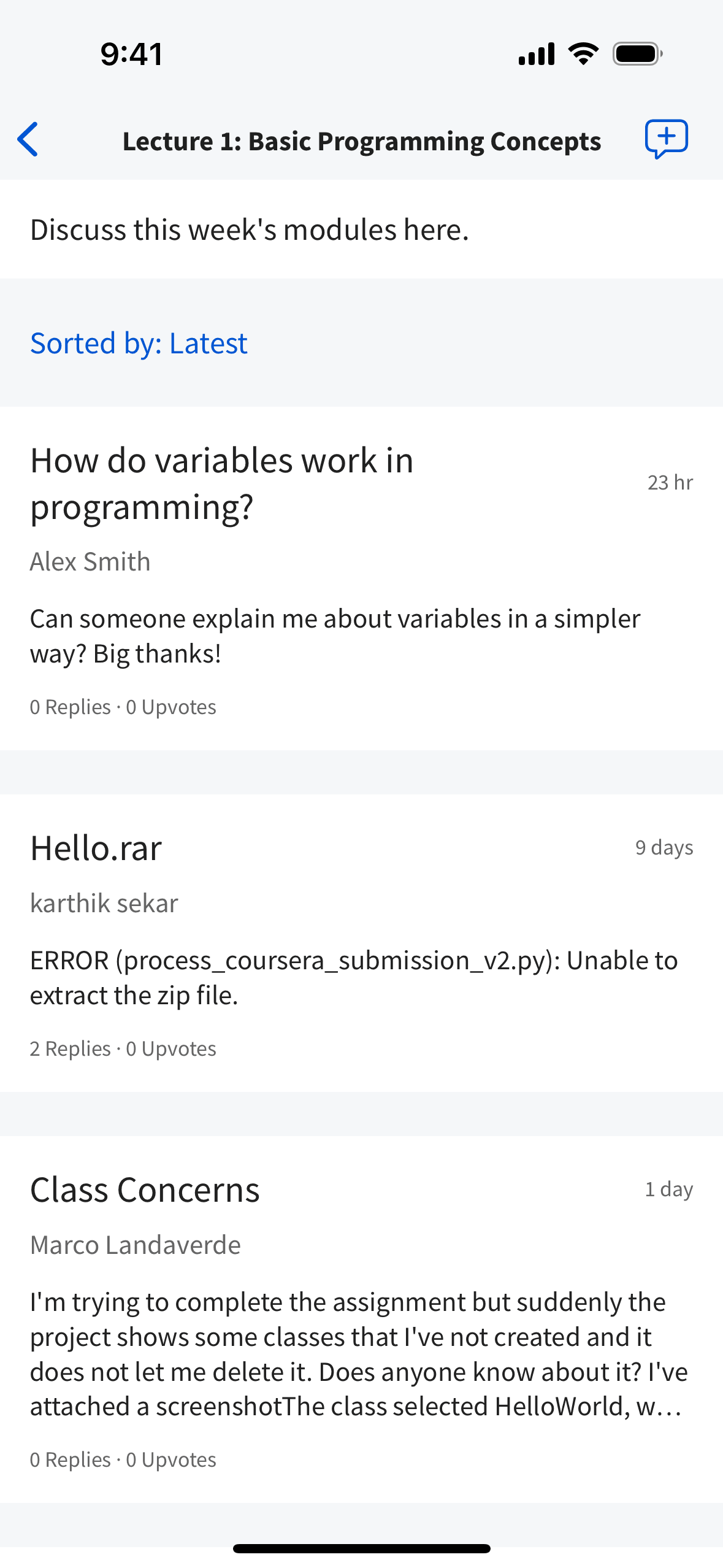The image size is (723, 1568).
Task: View the 2 Replies on Hello.rar
Action: pos(71,1048)
